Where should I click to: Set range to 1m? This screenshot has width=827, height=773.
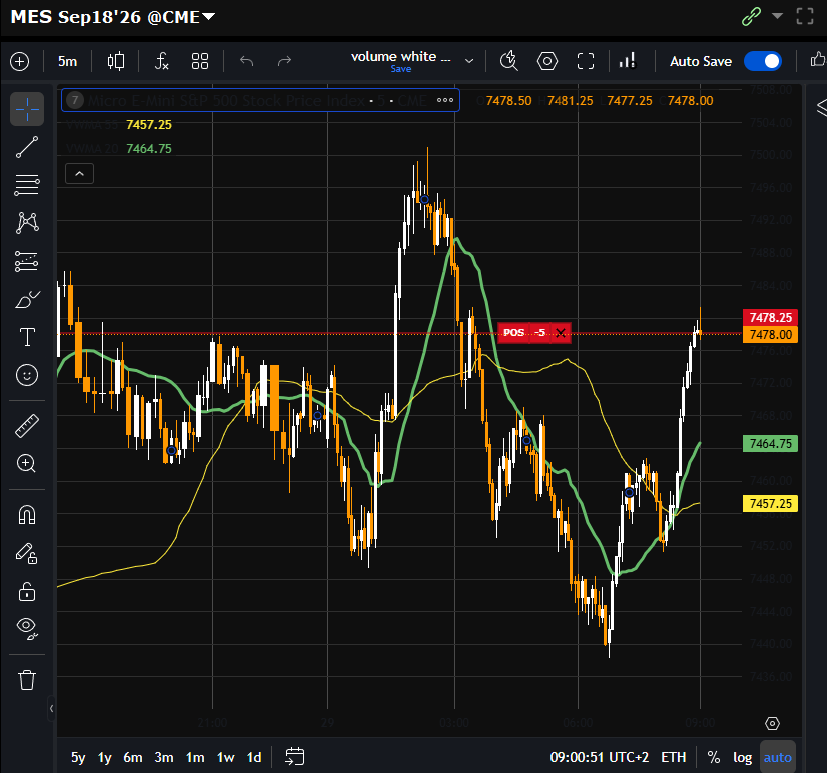(x=195, y=758)
